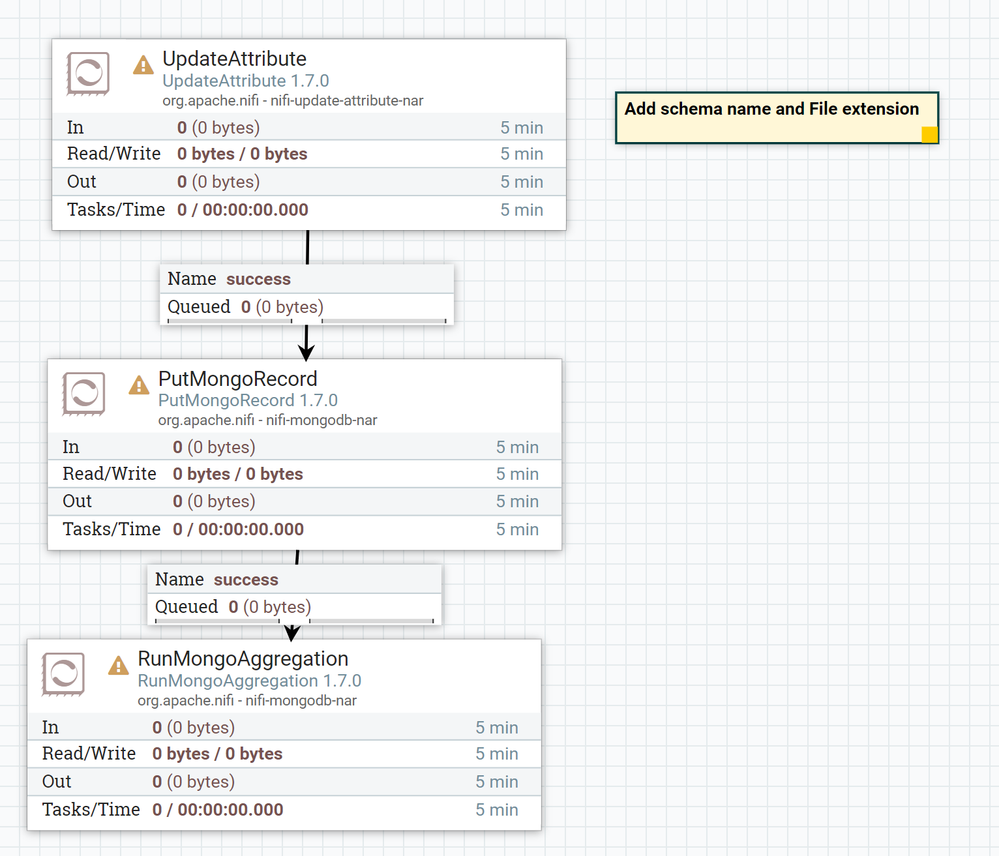Click the RunMongoAggregation Out stats row
The image size is (999, 856).
point(284,781)
